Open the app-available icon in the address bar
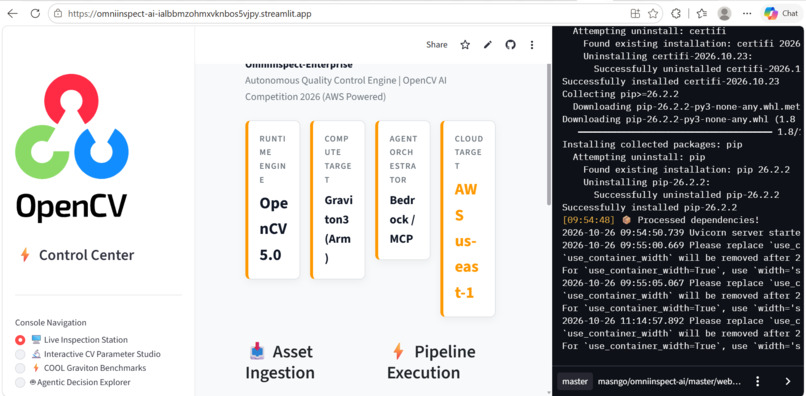This screenshot has height=396, width=806. pos(635,14)
